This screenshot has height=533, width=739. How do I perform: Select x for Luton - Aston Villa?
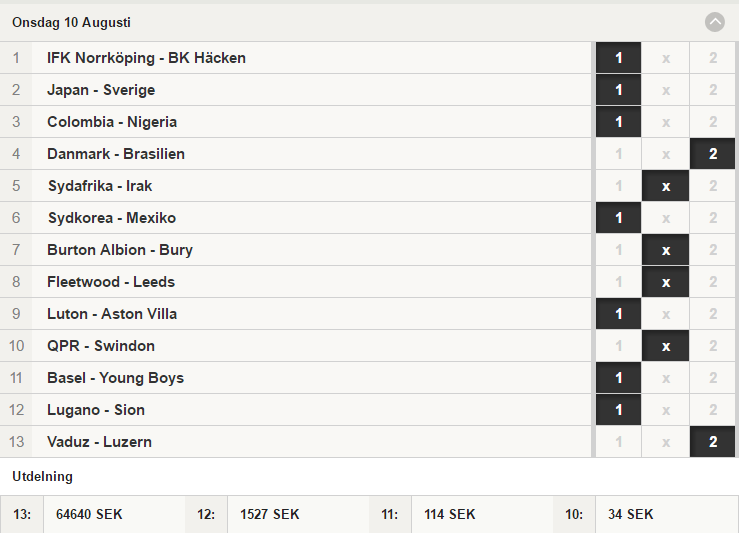665,314
